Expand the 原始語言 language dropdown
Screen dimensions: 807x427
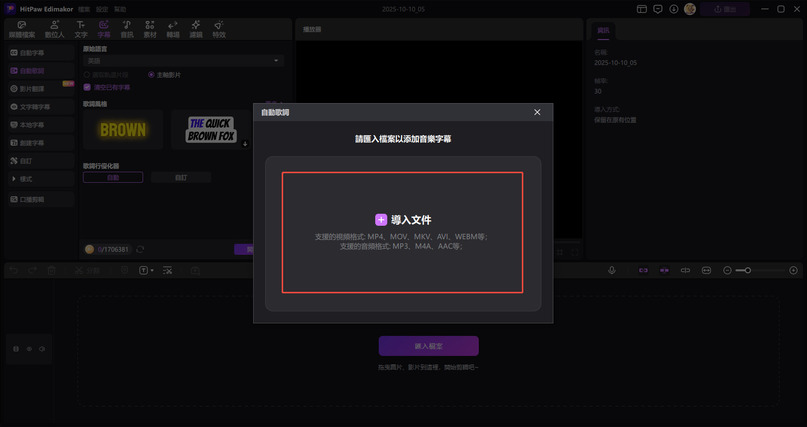point(183,61)
